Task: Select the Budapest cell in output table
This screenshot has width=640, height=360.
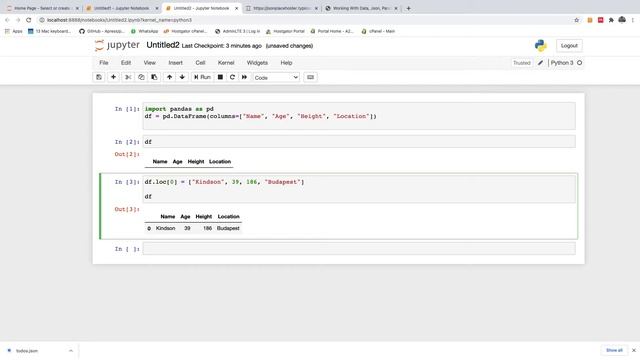Action: pyautogui.click(x=228, y=228)
